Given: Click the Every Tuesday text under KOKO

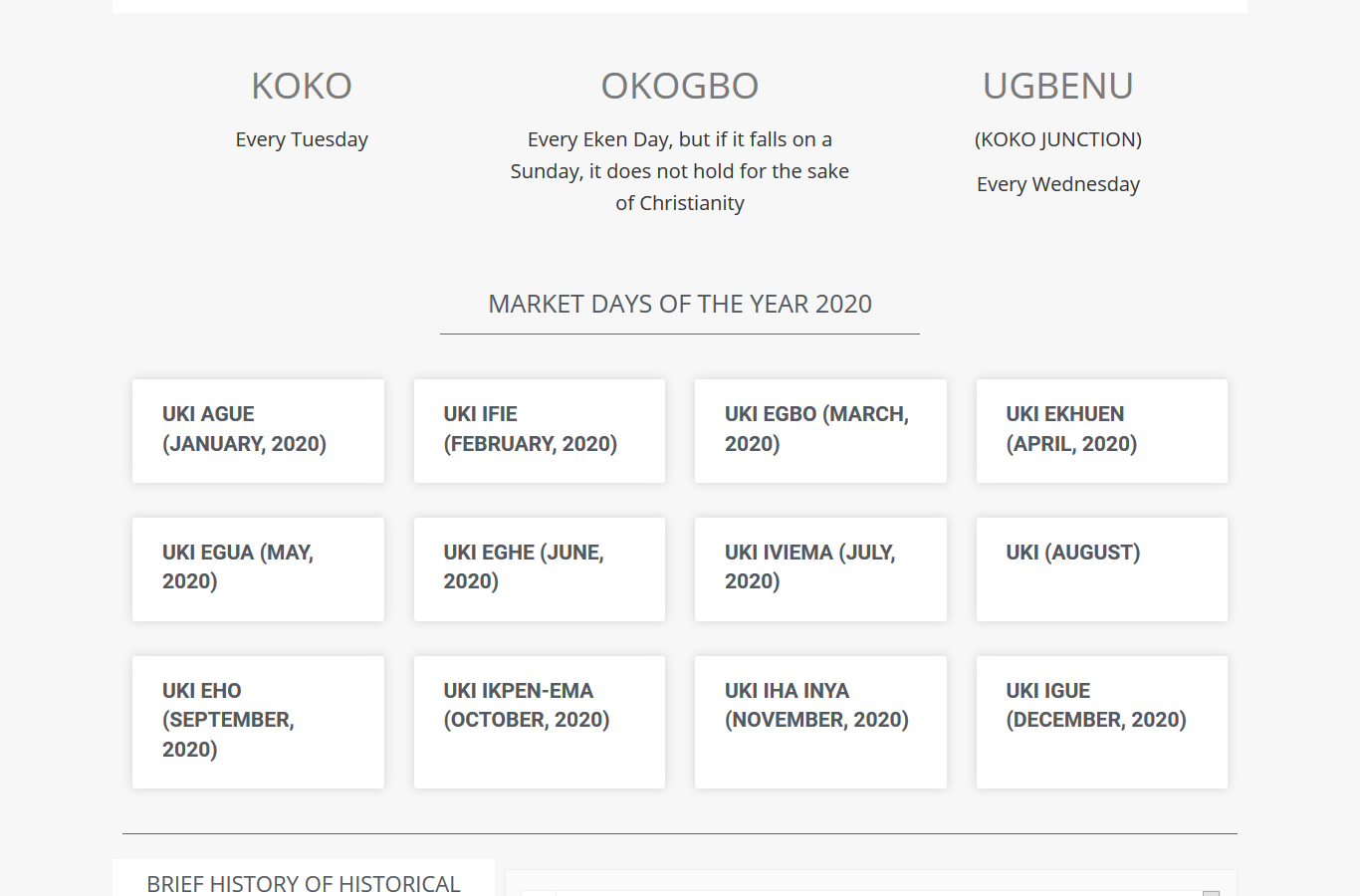Looking at the screenshot, I should 302,139.
